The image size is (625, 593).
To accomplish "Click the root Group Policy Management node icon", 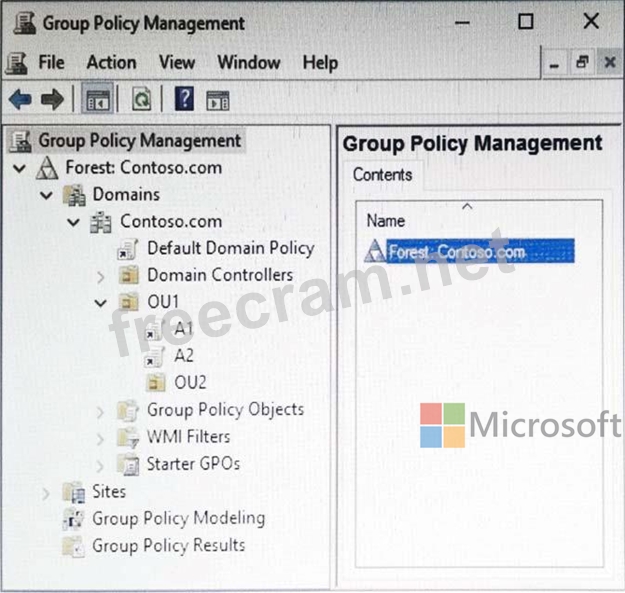I will tap(20, 141).
